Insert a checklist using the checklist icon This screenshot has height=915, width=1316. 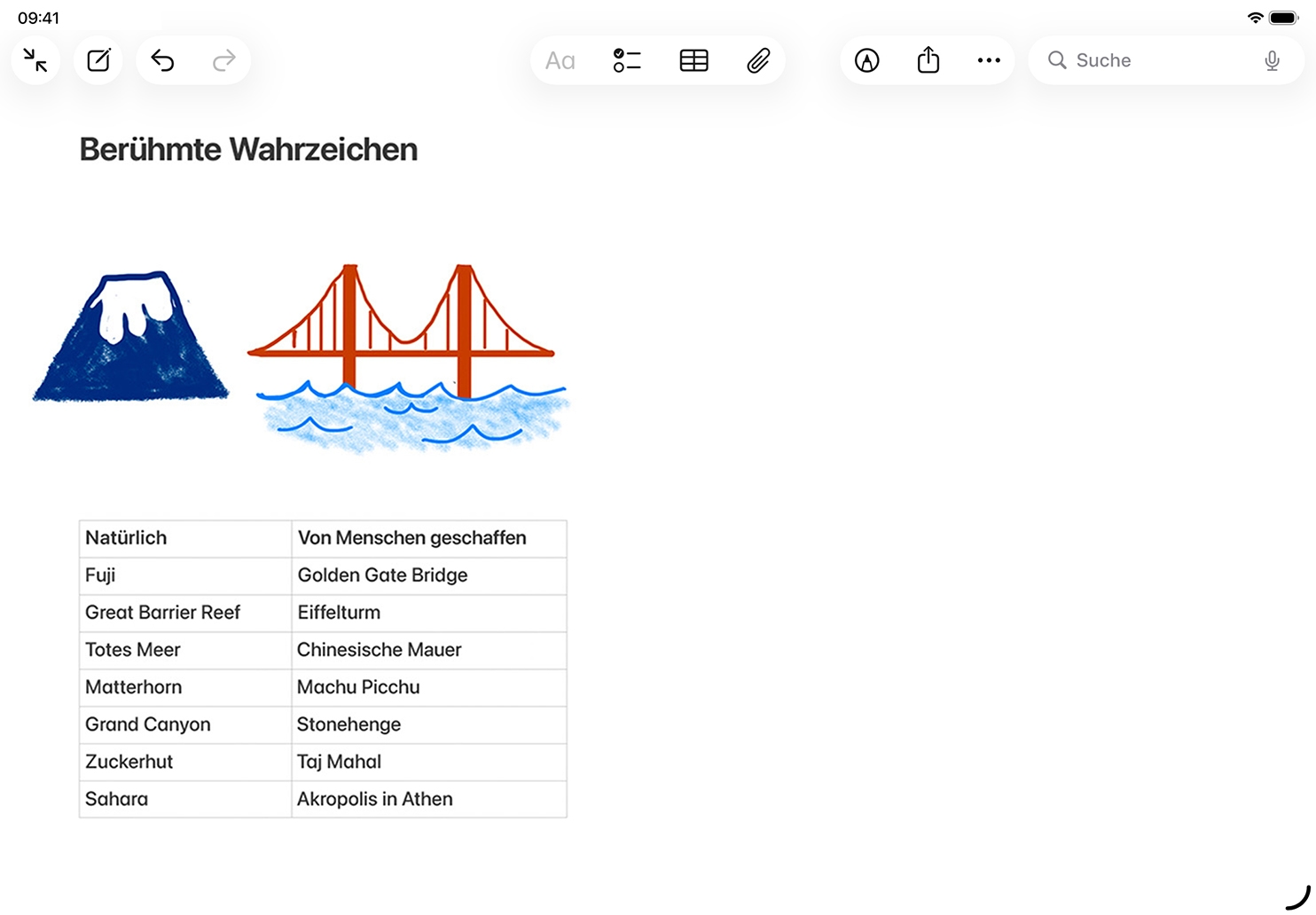click(627, 60)
